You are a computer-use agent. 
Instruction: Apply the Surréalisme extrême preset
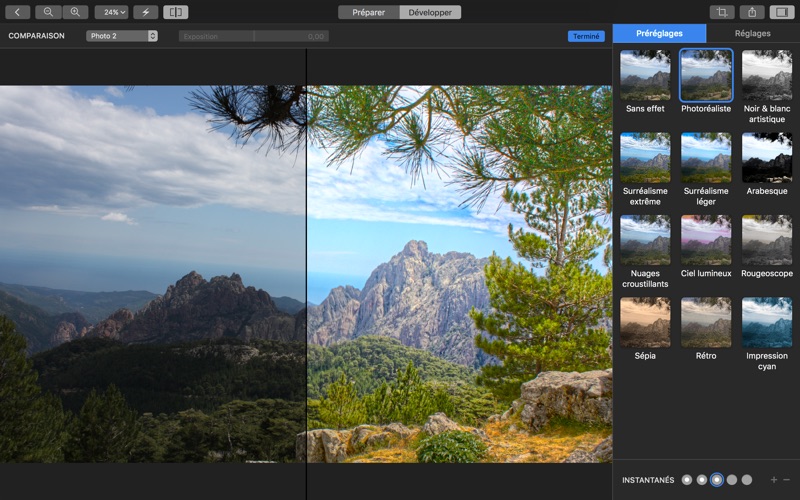pos(645,169)
